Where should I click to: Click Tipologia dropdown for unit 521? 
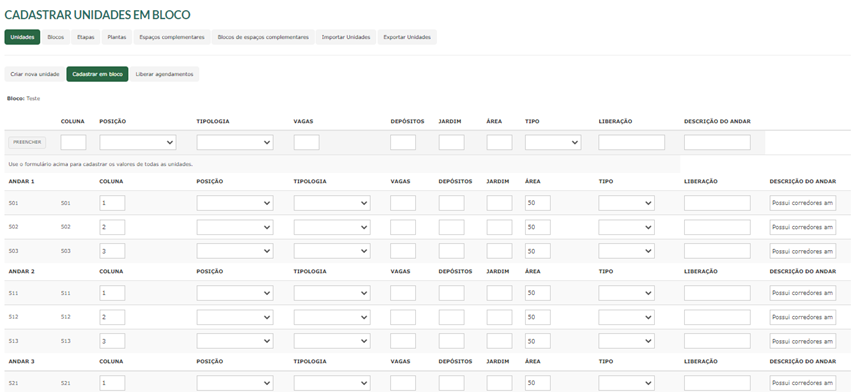[x=332, y=383]
